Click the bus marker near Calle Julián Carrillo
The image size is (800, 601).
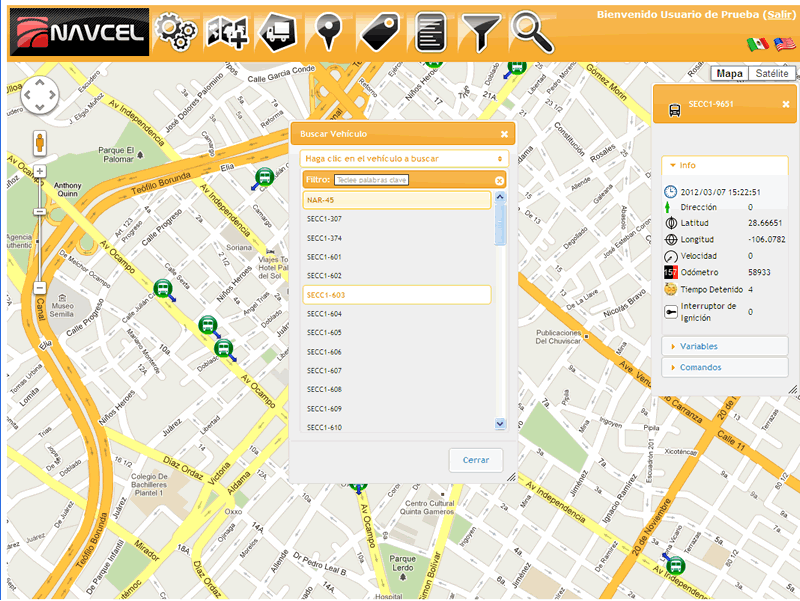tap(163, 289)
